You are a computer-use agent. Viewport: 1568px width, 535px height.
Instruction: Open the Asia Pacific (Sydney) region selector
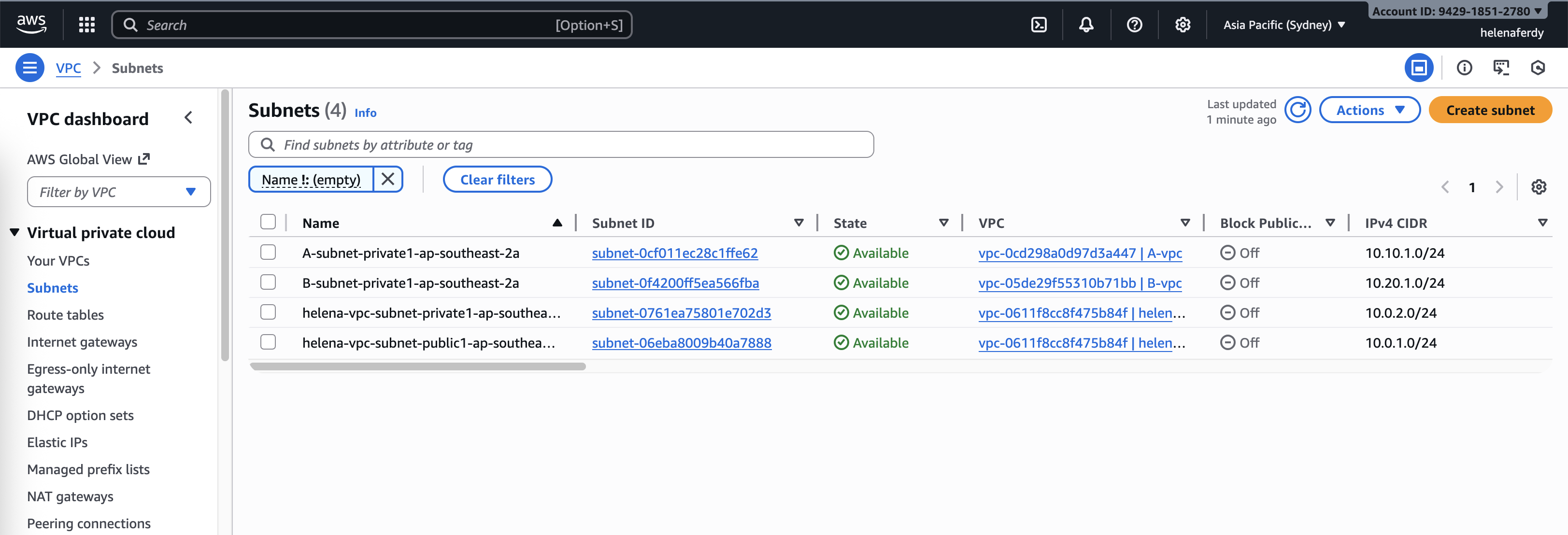tap(1284, 25)
